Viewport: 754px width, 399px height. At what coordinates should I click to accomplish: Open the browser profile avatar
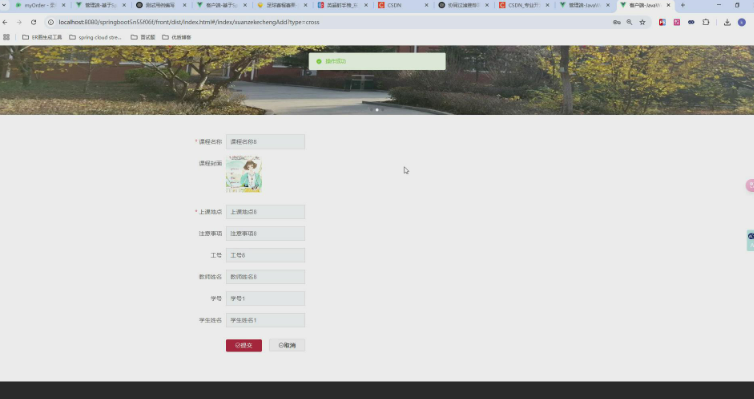tap(741, 22)
